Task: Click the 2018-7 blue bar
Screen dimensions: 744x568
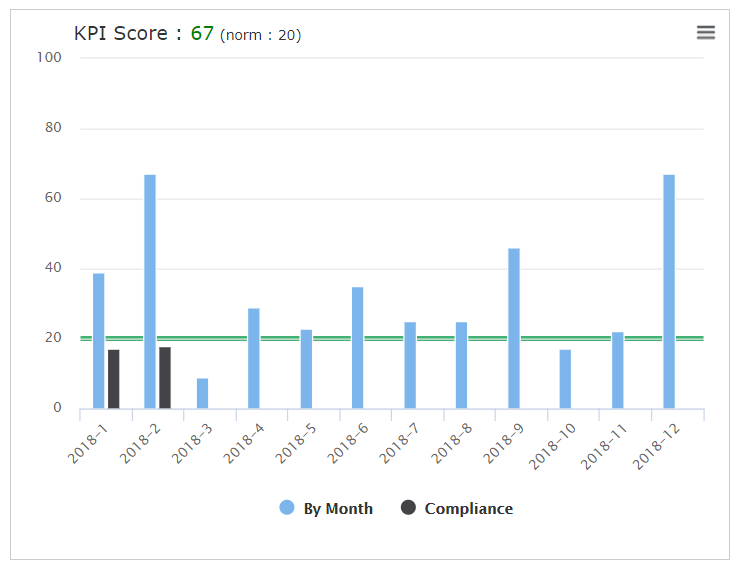Action: 410,365
